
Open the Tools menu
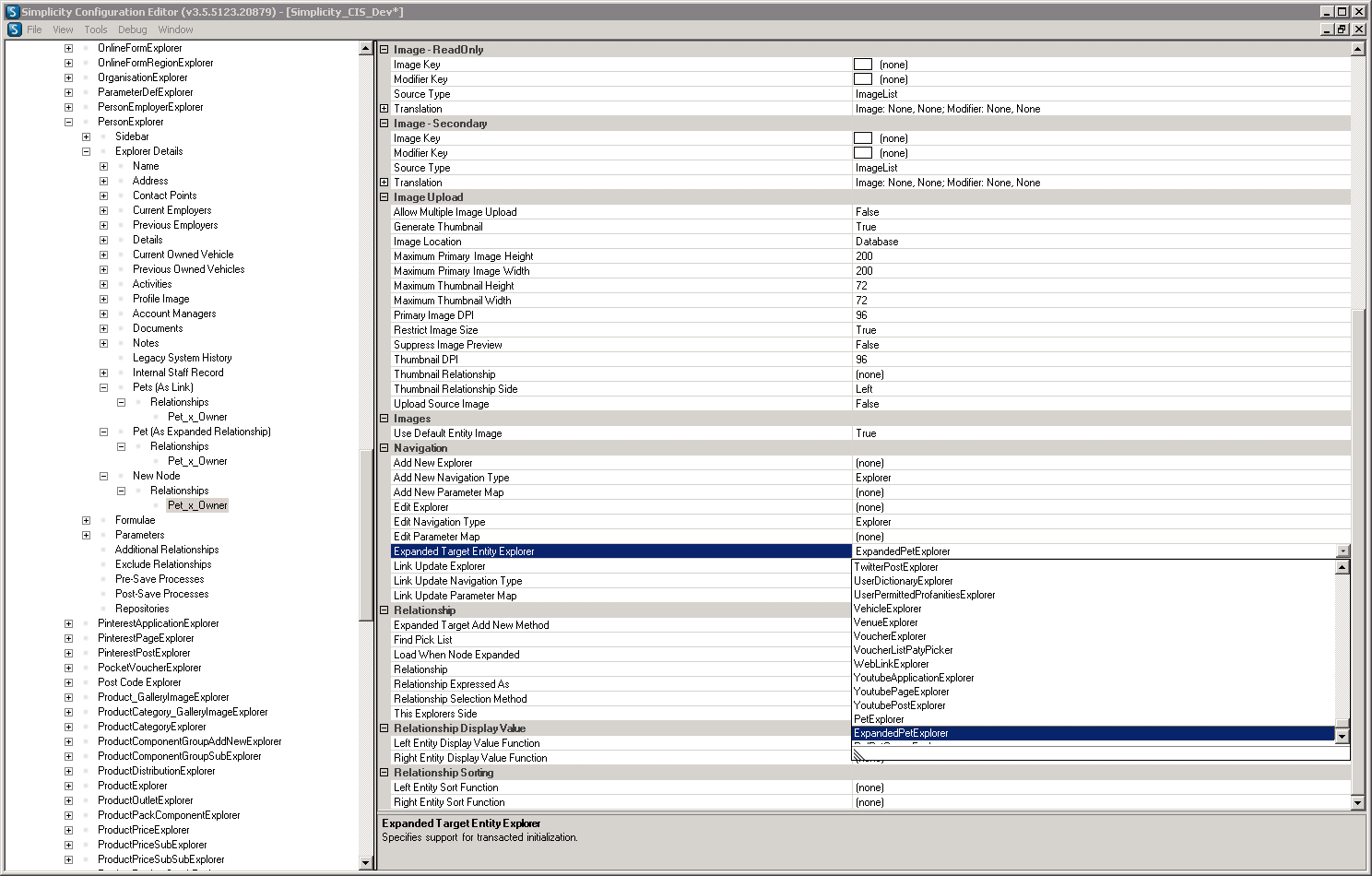[96, 30]
